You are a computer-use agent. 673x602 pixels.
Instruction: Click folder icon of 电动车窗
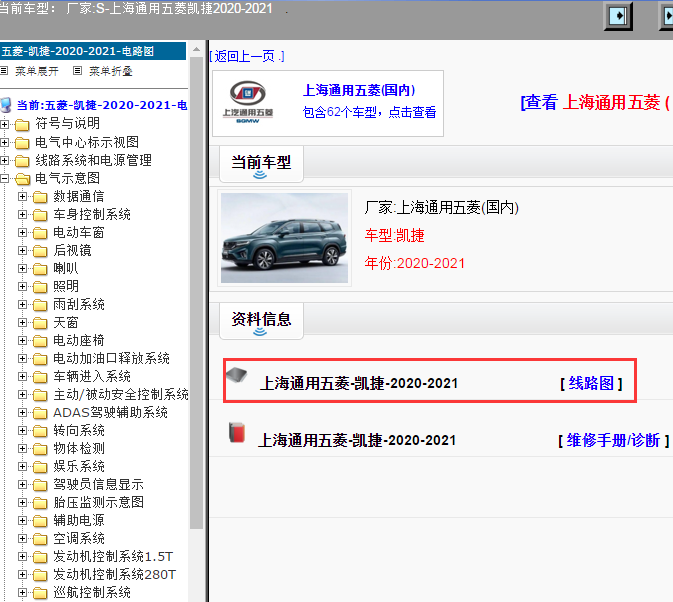(40, 233)
